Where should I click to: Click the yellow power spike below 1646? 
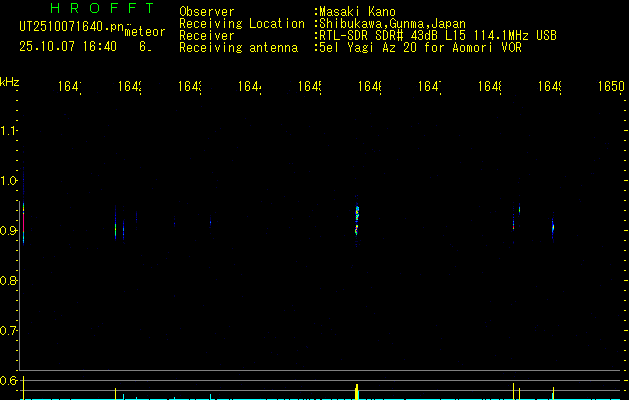[357, 392]
